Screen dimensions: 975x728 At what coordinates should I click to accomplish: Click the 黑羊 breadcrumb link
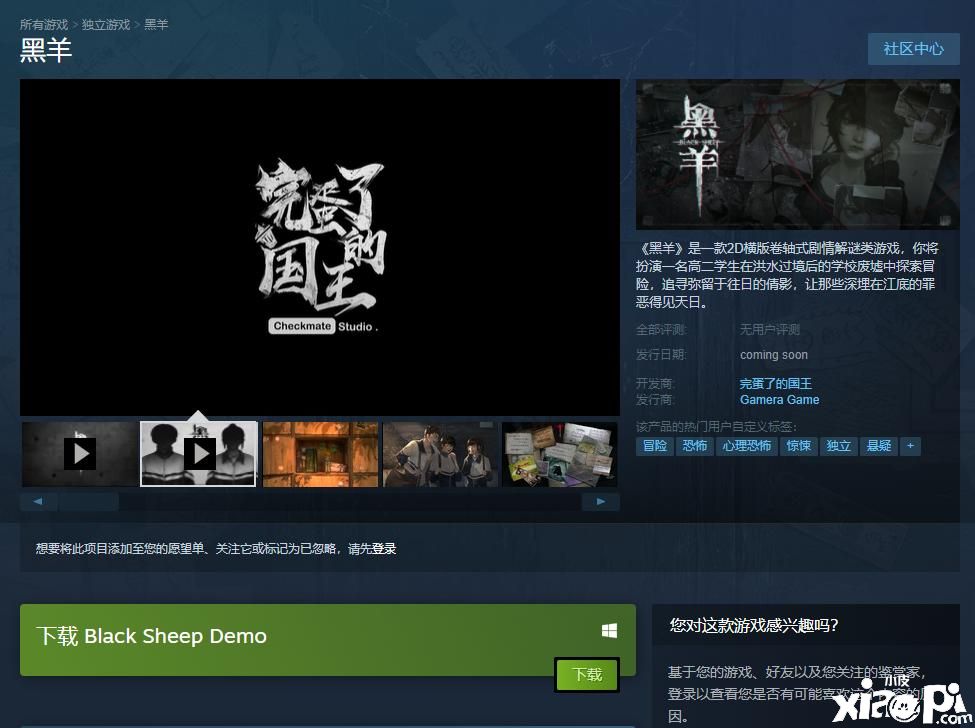(x=156, y=24)
